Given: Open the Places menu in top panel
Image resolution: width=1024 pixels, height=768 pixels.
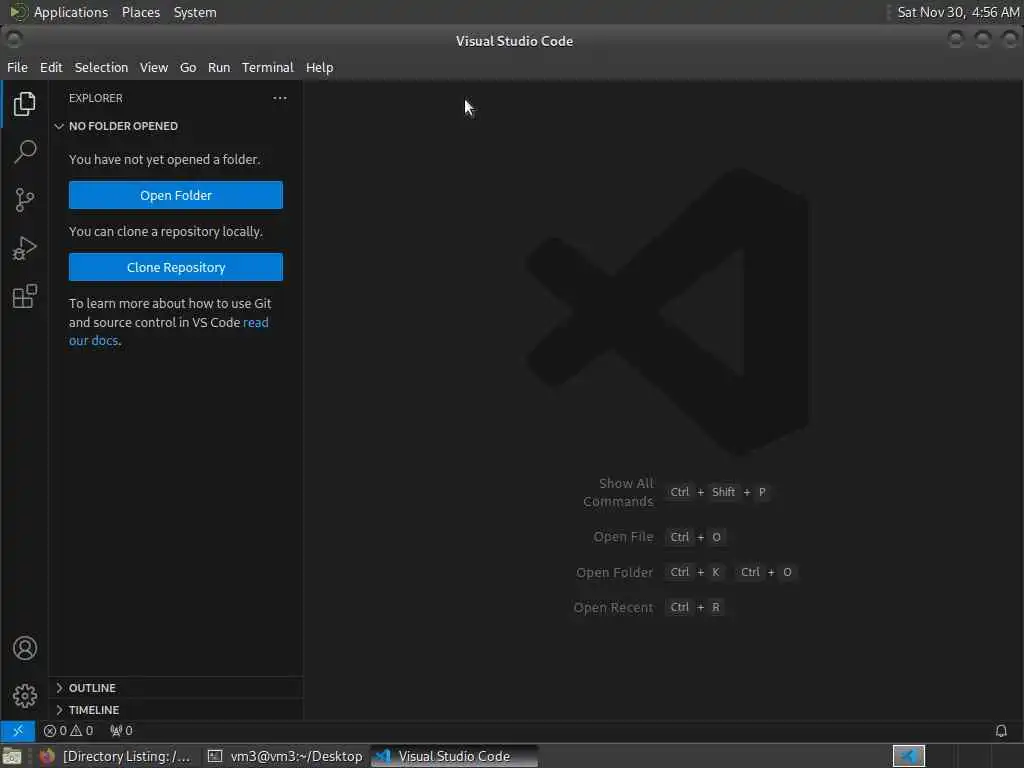Looking at the screenshot, I should [140, 12].
